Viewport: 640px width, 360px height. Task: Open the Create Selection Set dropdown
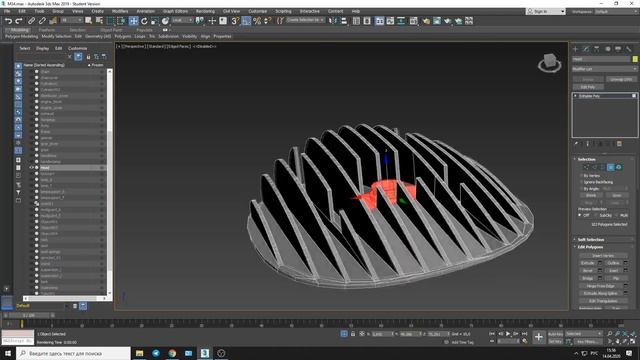305,20
